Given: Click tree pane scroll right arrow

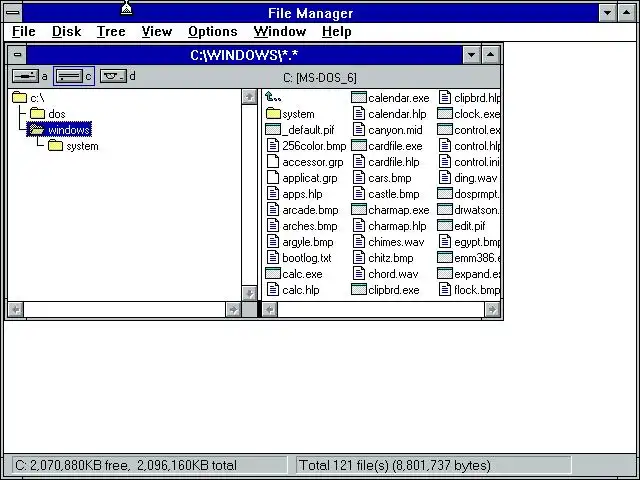Looking at the screenshot, I should click(233, 310).
